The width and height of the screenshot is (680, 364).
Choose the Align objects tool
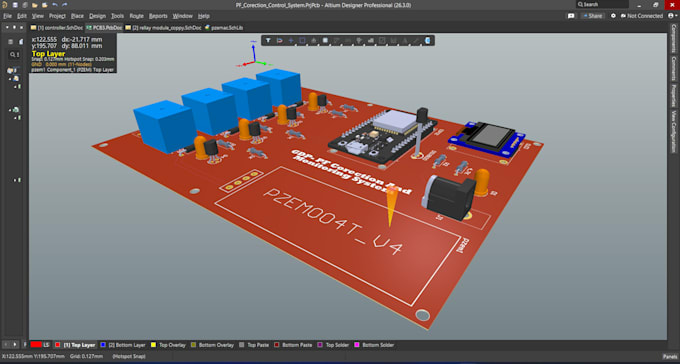tap(314, 40)
